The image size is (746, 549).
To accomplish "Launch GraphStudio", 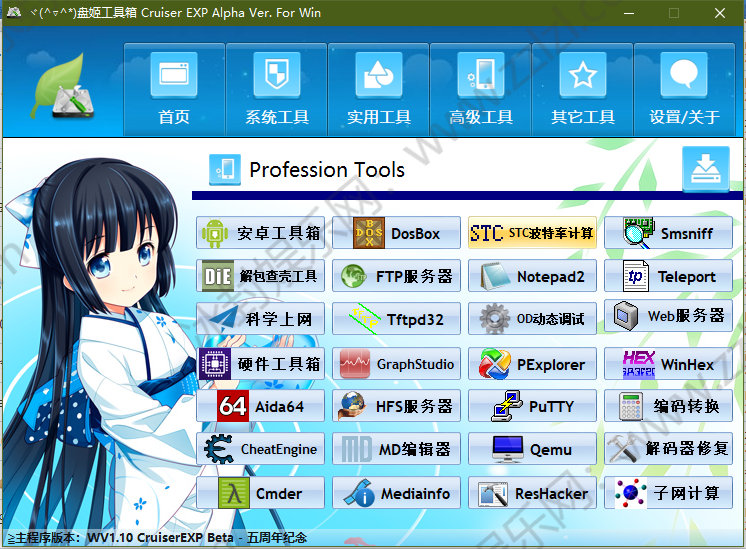I will tap(397, 363).
